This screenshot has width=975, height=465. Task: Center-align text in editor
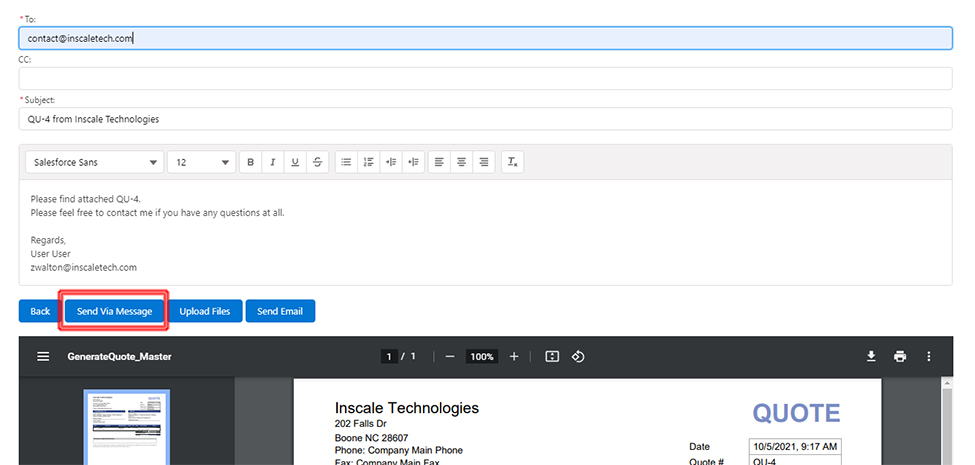pos(461,162)
